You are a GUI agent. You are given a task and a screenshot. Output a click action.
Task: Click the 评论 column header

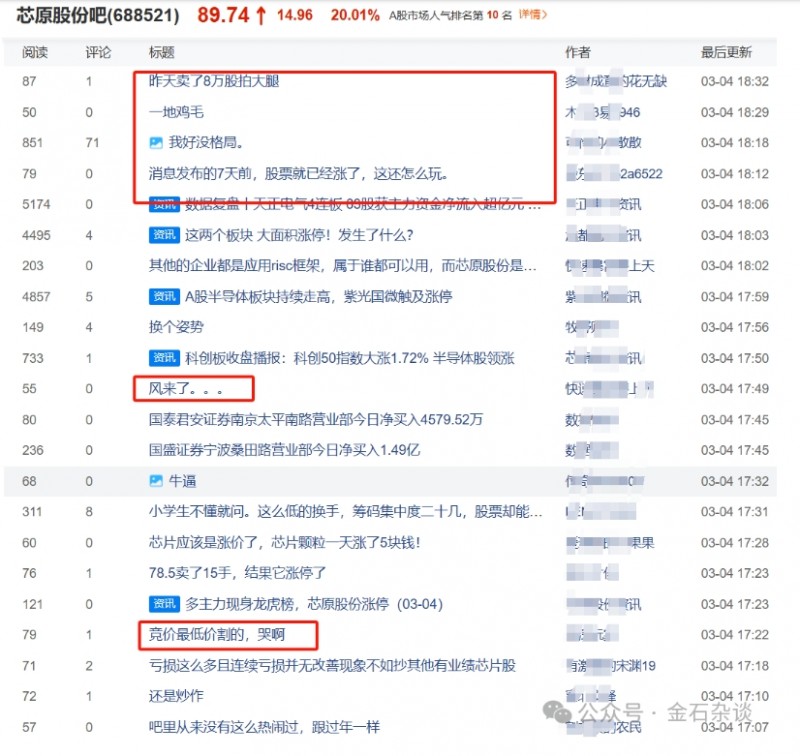[98, 52]
